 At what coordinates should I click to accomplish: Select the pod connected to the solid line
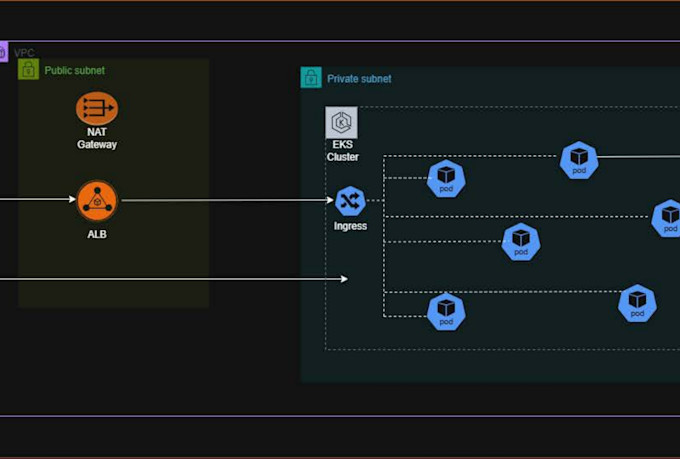point(579,160)
